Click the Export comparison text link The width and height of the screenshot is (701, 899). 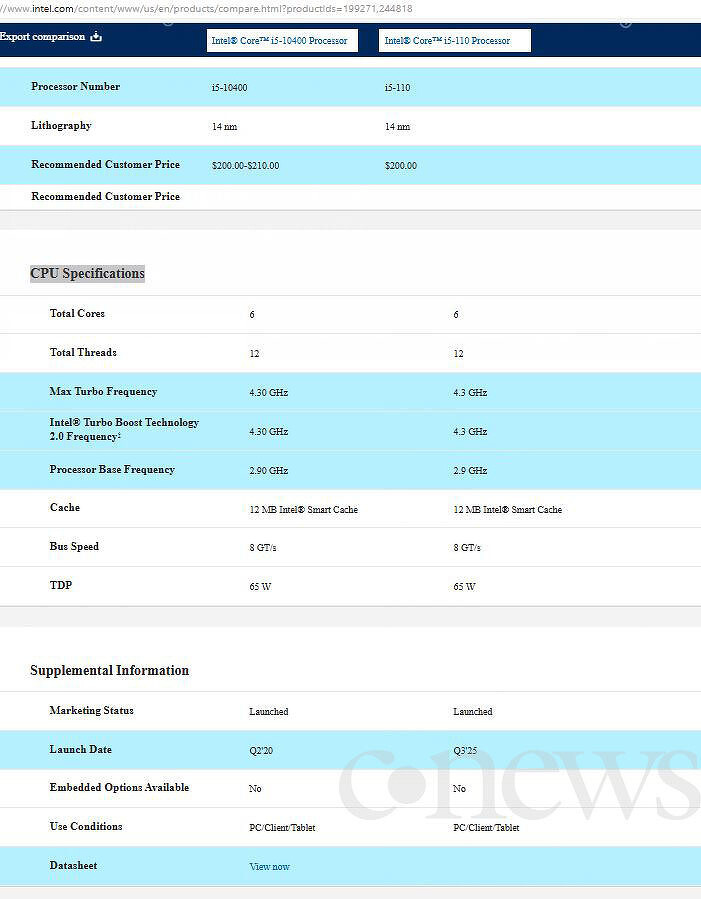[42, 37]
